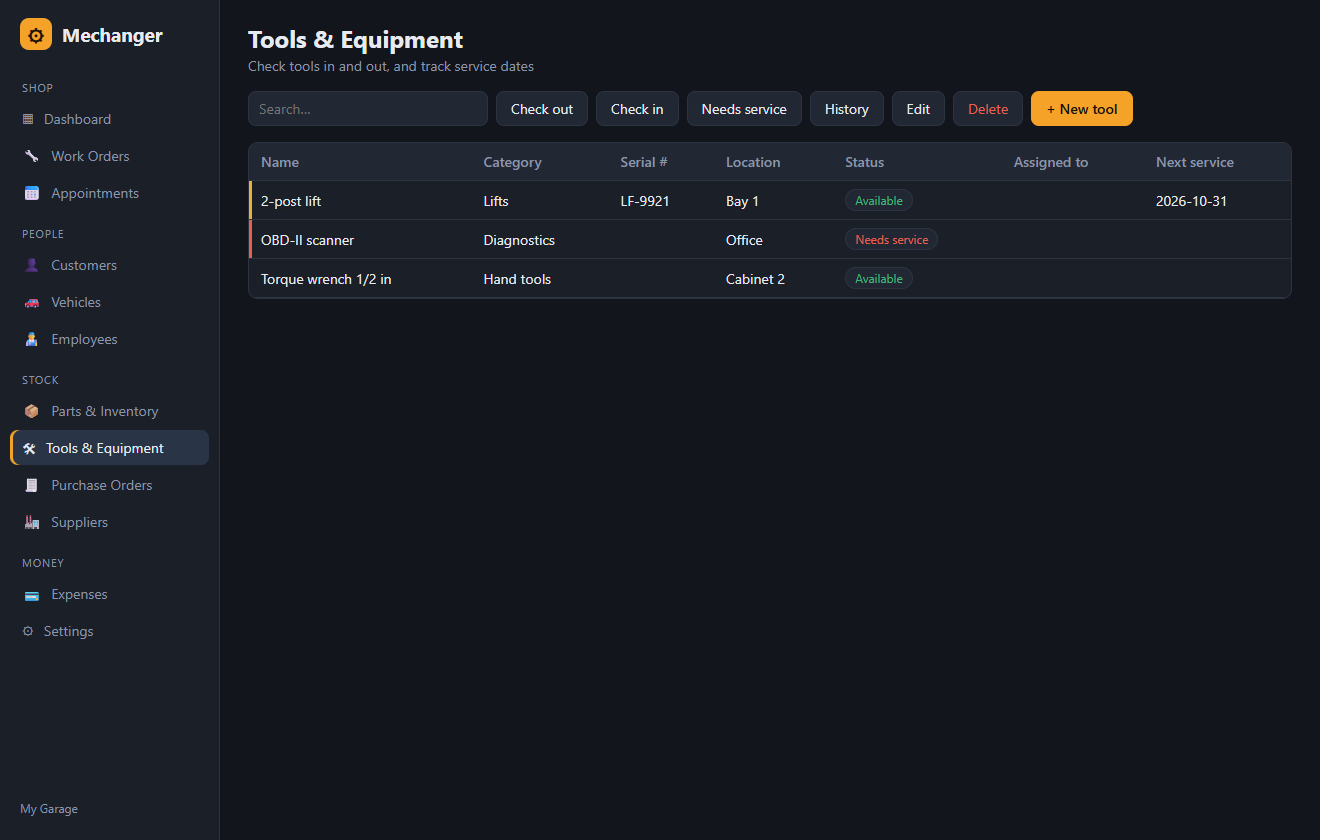Click the Settings gear icon
1320x840 pixels.
pyautogui.click(x=28, y=631)
